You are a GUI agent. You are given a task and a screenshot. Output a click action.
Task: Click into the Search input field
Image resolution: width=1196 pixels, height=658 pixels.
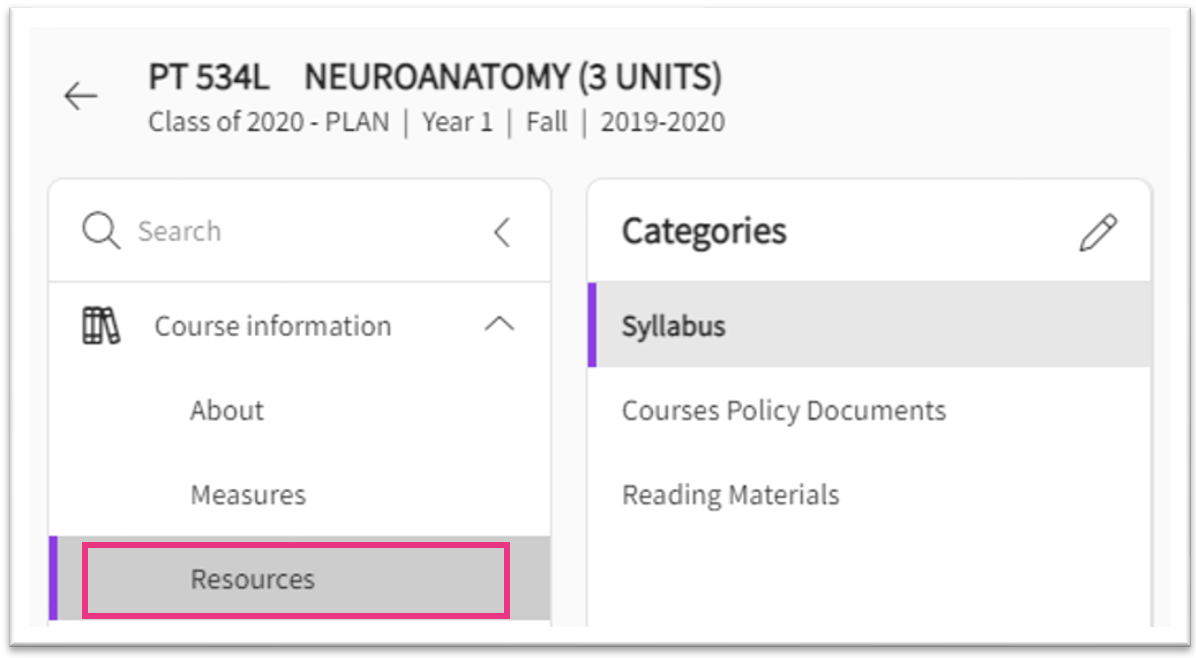tap(300, 231)
